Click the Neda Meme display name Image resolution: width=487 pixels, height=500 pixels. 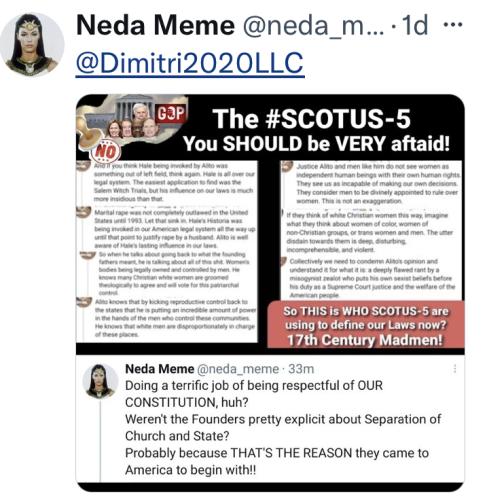click(155, 25)
